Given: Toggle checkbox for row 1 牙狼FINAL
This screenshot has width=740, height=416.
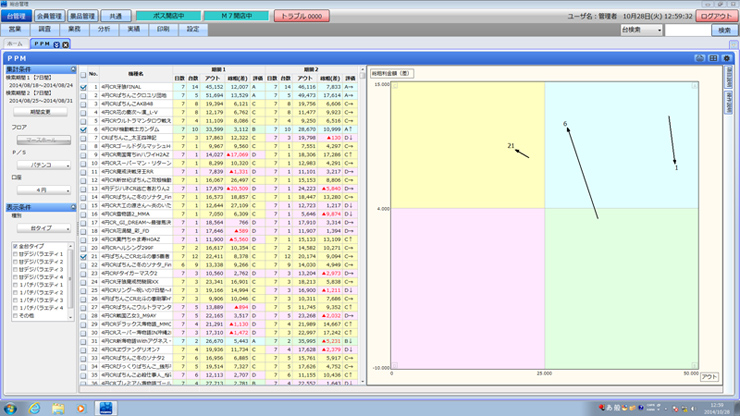Looking at the screenshot, I should [x=84, y=87].
